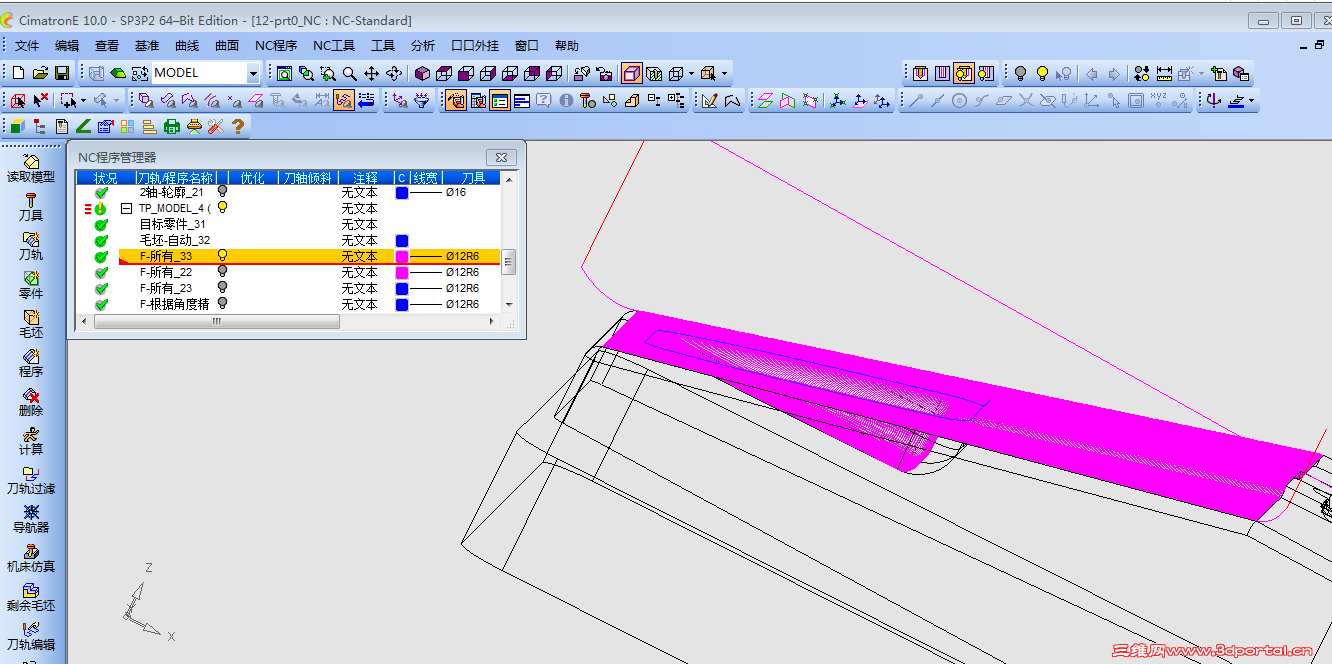Click the 刀具 column header
Viewport: 1332px width, 664px height.
click(x=473, y=178)
